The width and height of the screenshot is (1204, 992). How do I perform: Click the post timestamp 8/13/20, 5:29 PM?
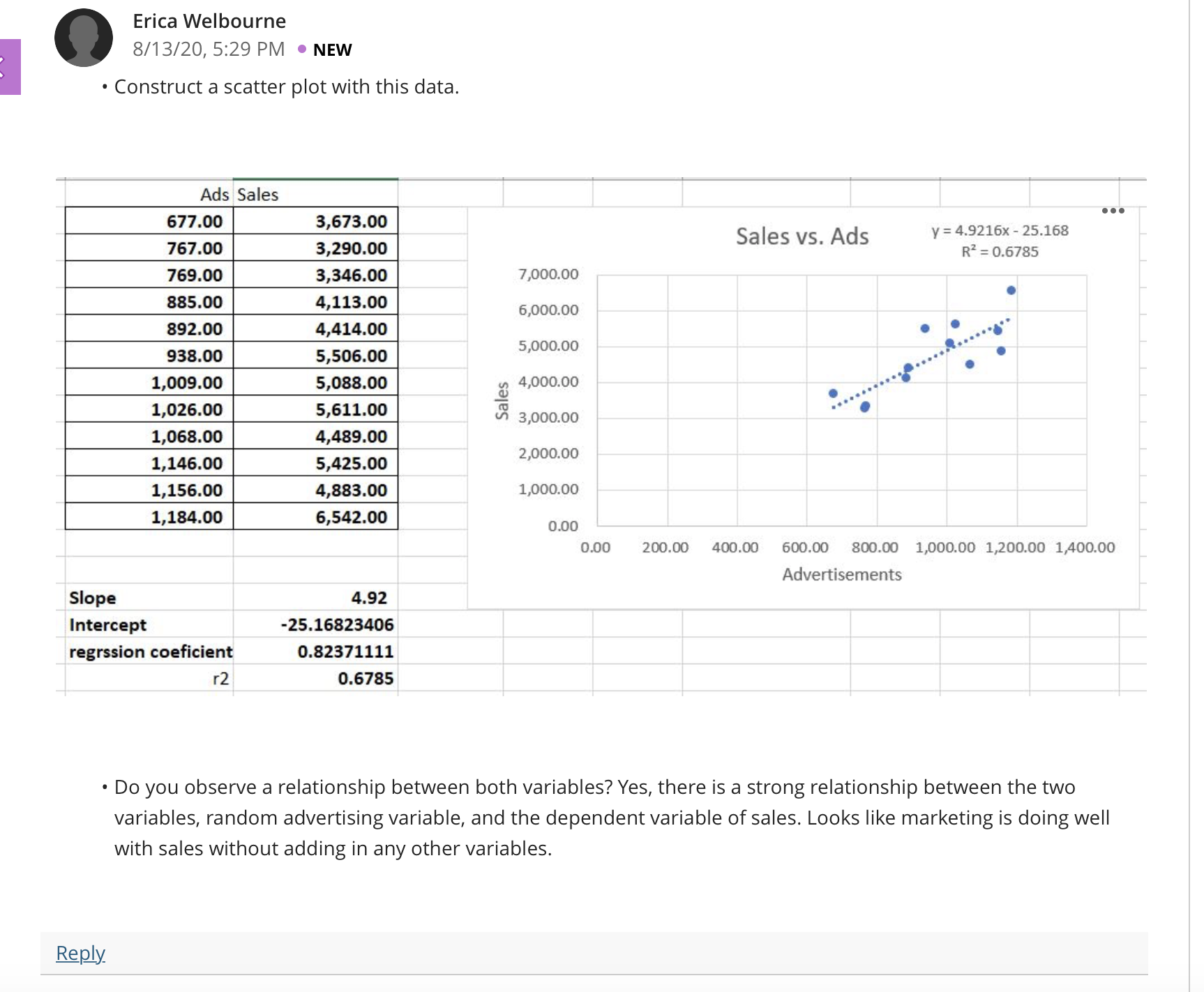point(209,49)
